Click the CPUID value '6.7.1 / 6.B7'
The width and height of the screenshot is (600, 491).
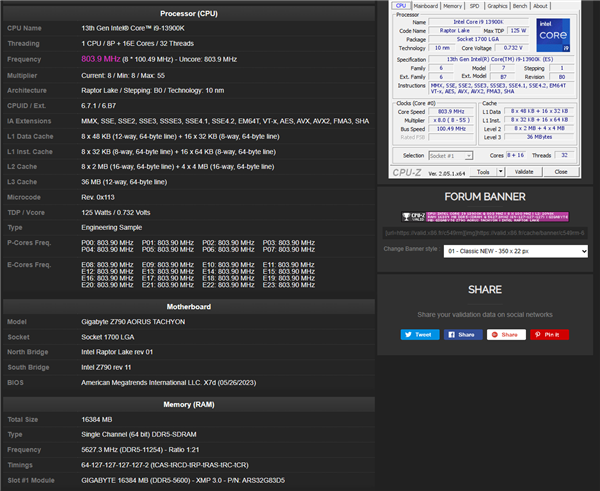click(x=98, y=106)
